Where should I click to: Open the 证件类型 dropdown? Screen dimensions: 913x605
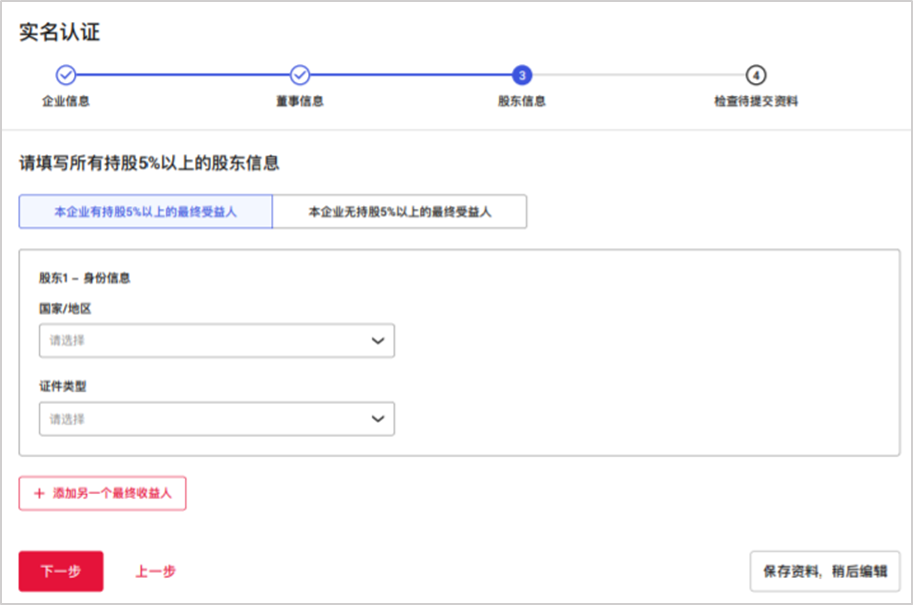217,419
